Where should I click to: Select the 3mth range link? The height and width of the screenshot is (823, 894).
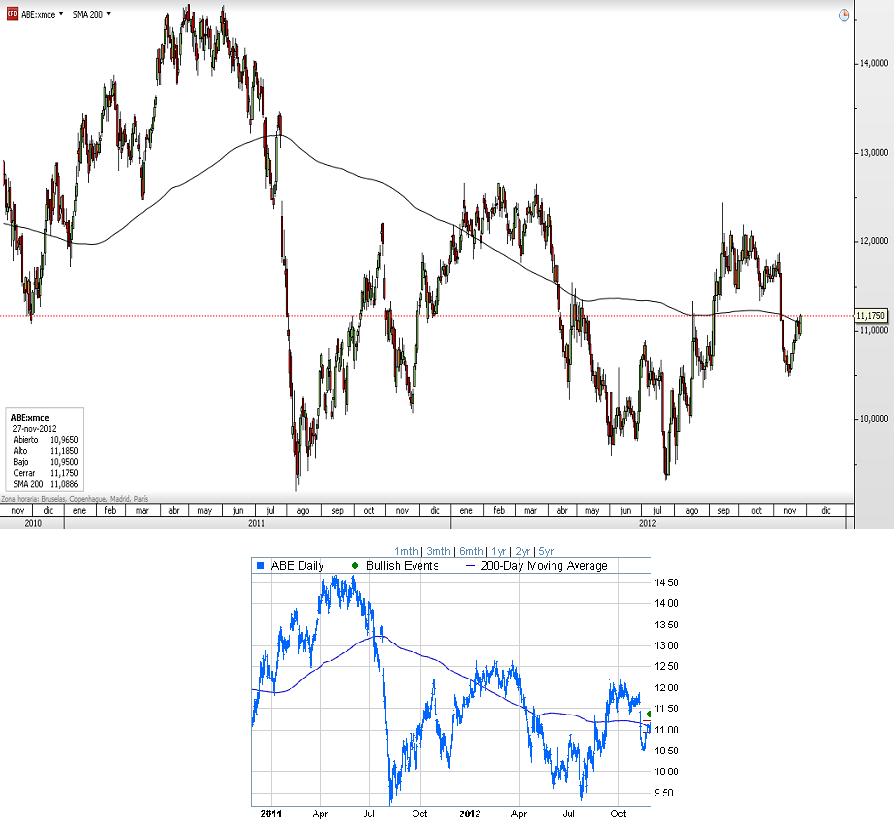(438, 551)
